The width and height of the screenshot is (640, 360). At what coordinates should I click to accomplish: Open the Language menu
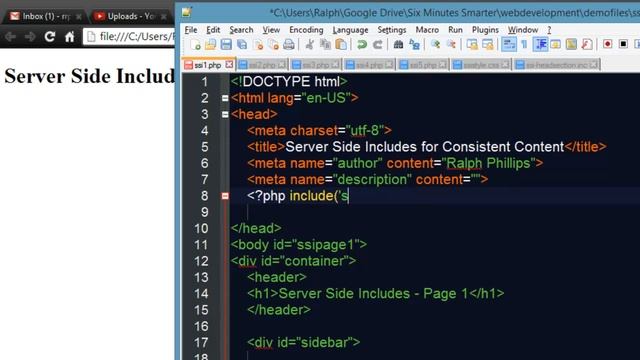[x=350, y=30]
